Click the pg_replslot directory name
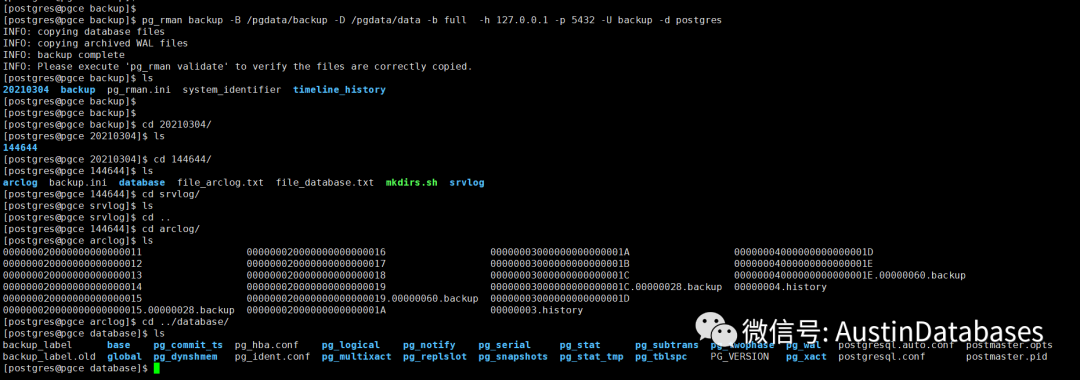 (x=435, y=357)
